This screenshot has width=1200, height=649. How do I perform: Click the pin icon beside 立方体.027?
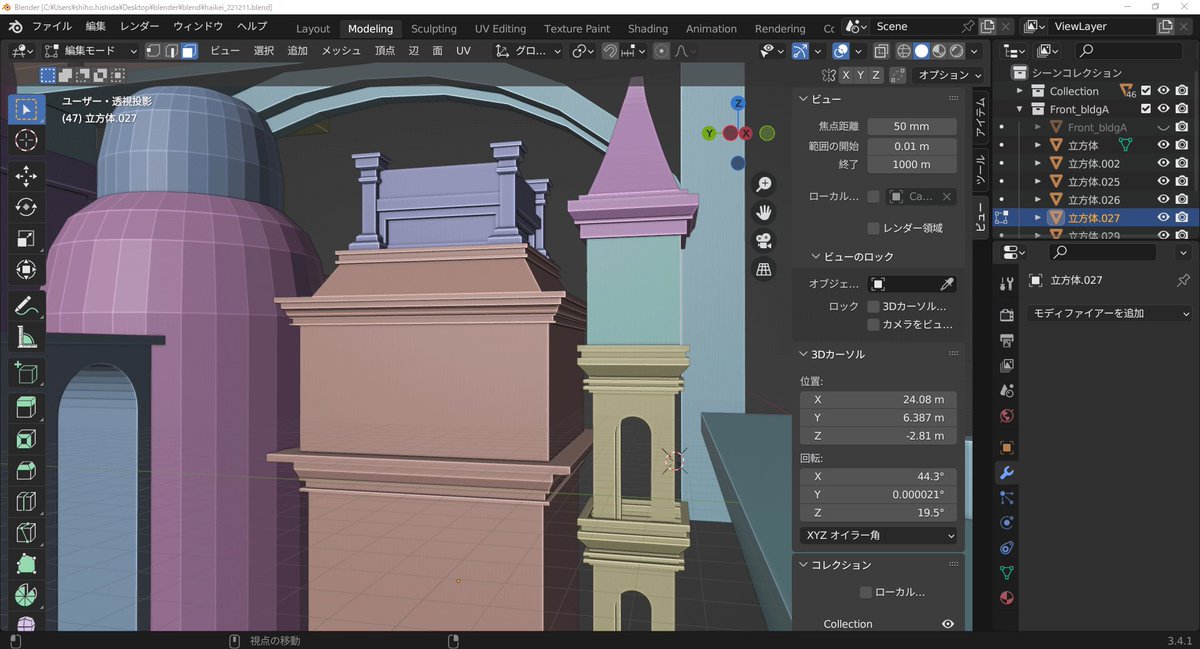click(x=1184, y=280)
